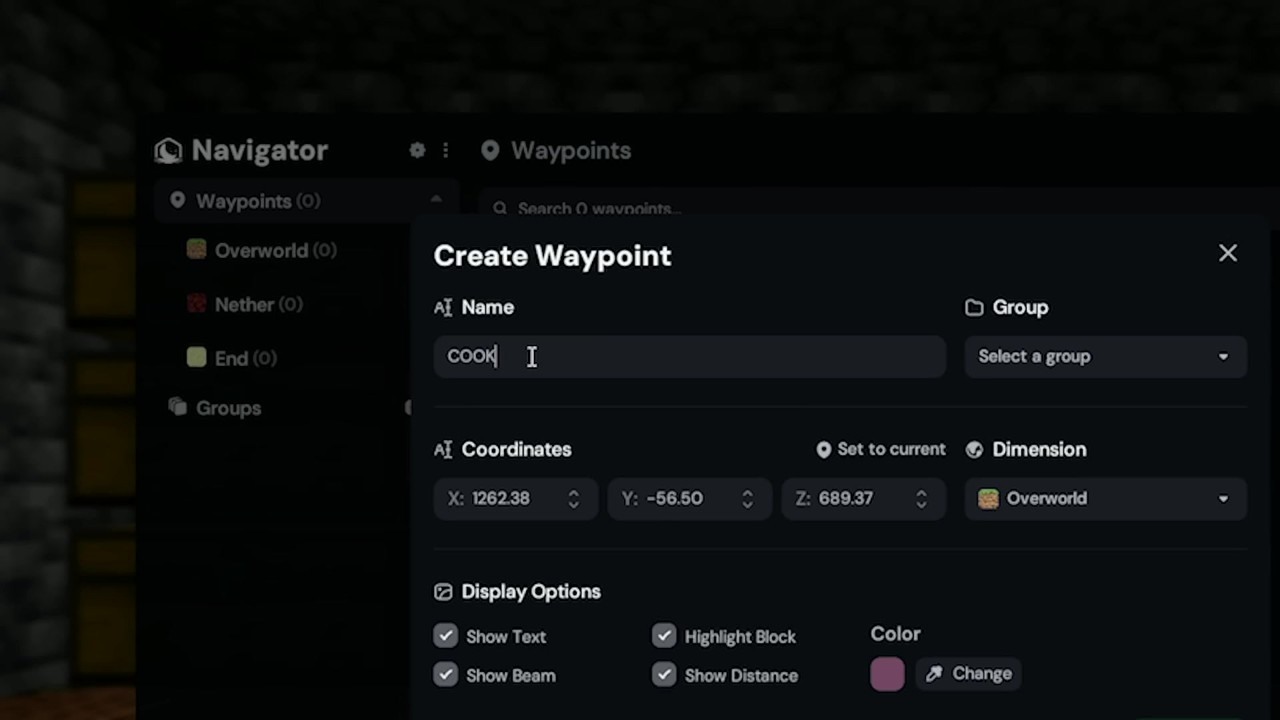Click the Navigator logo icon
Viewport: 1280px width, 720px height.
168,150
